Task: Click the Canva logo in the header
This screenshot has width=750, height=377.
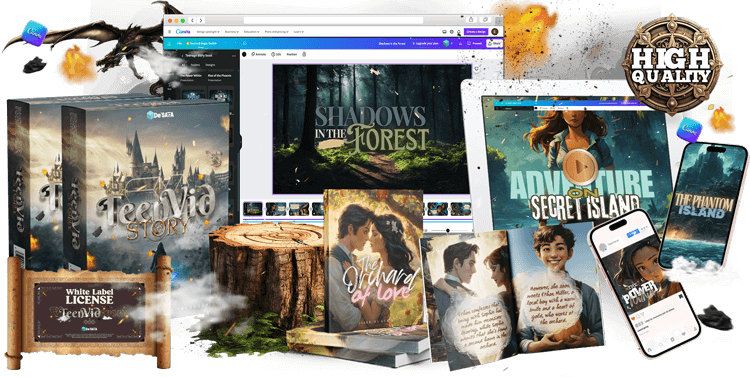Action: (183, 32)
